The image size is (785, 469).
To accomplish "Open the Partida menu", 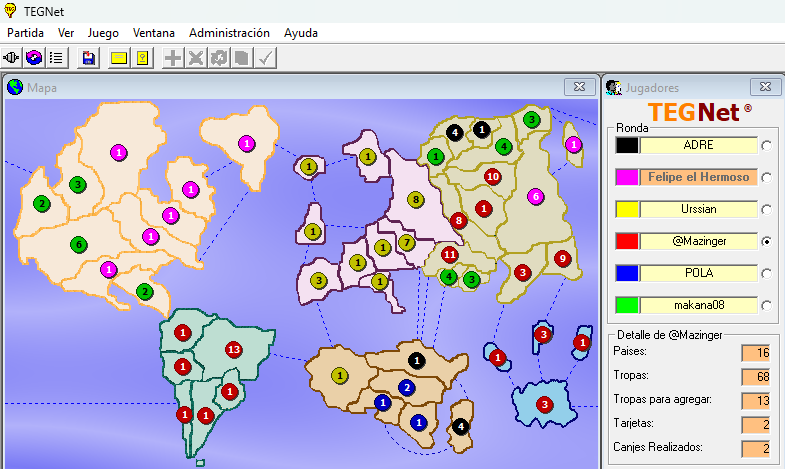I will coord(25,33).
